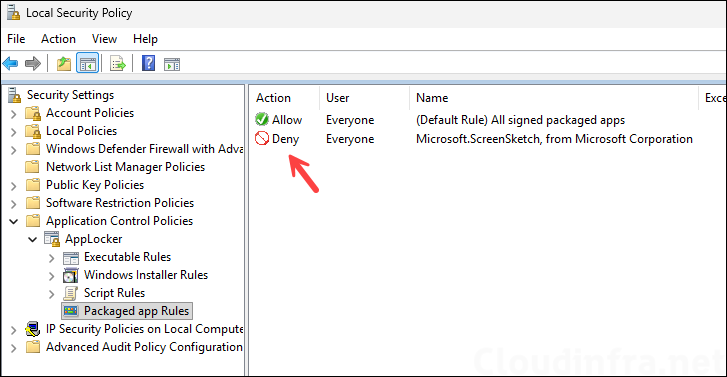This screenshot has width=727, height=377.
Task: Click the Advanced Audit Policy folder icon
Action: [x=33, y=347]
